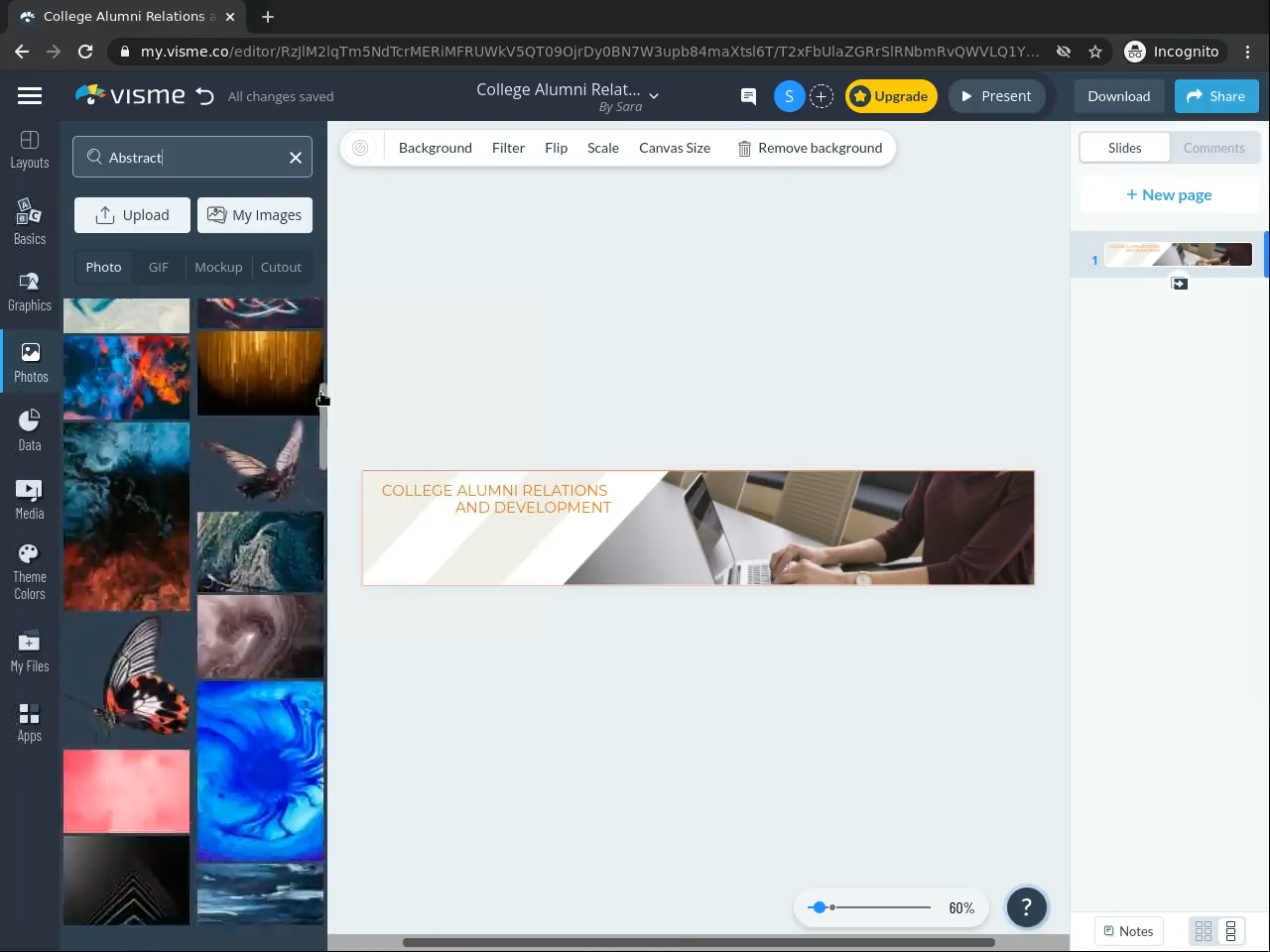Open the Data sidebar panel
Image resolution: width=1270 pixels, height=952 pixels.
30,430
